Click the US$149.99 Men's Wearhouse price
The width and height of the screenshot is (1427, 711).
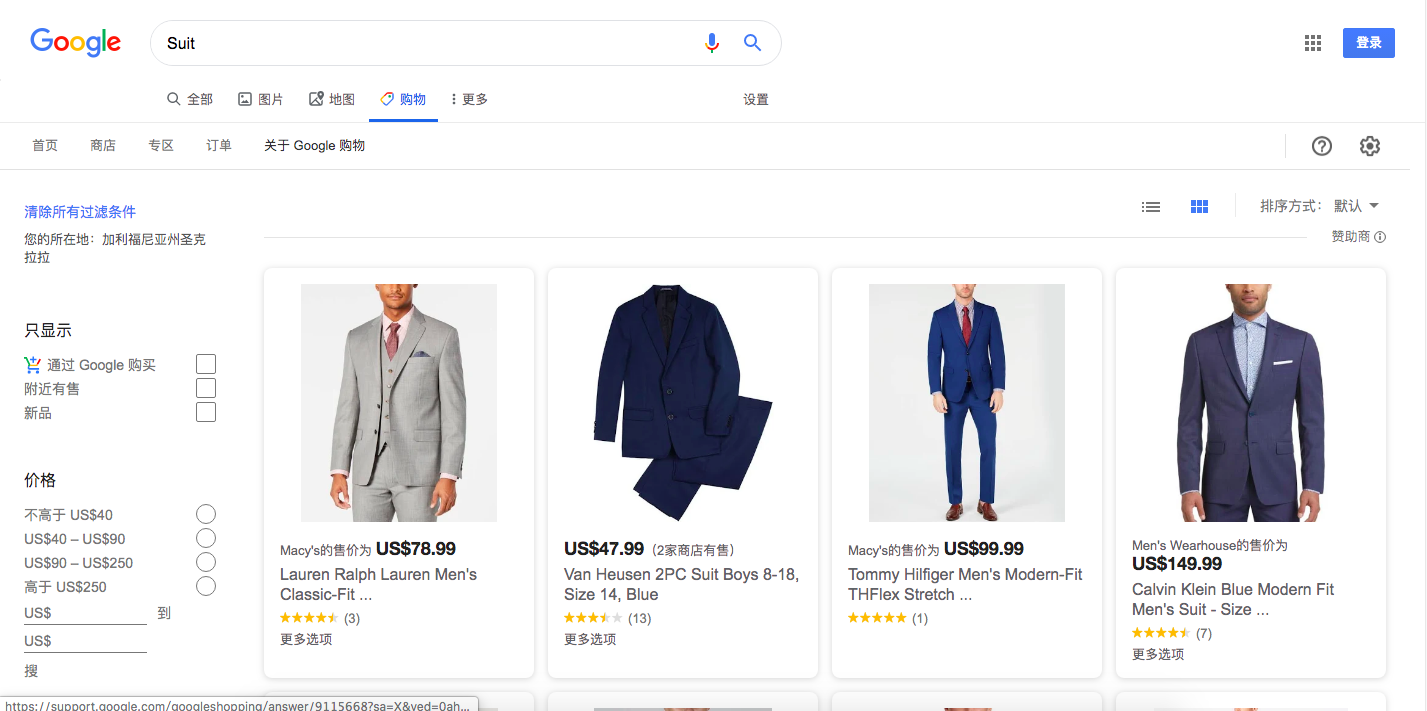click(x=1177, y=564)
